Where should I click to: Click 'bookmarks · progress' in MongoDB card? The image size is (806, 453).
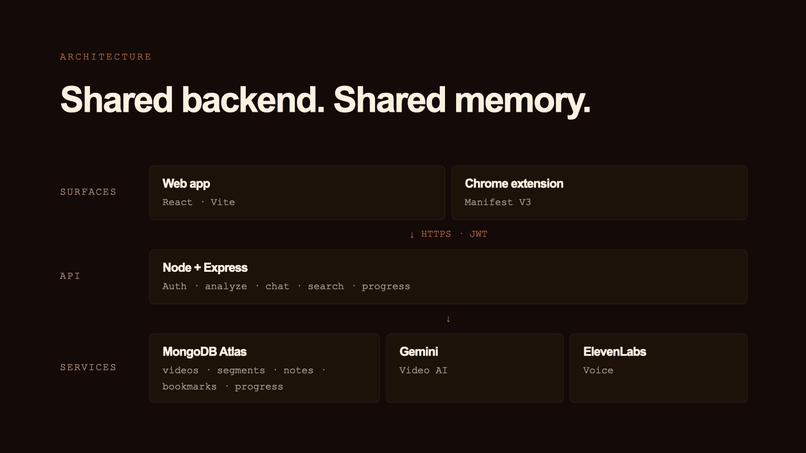point(223,387)
